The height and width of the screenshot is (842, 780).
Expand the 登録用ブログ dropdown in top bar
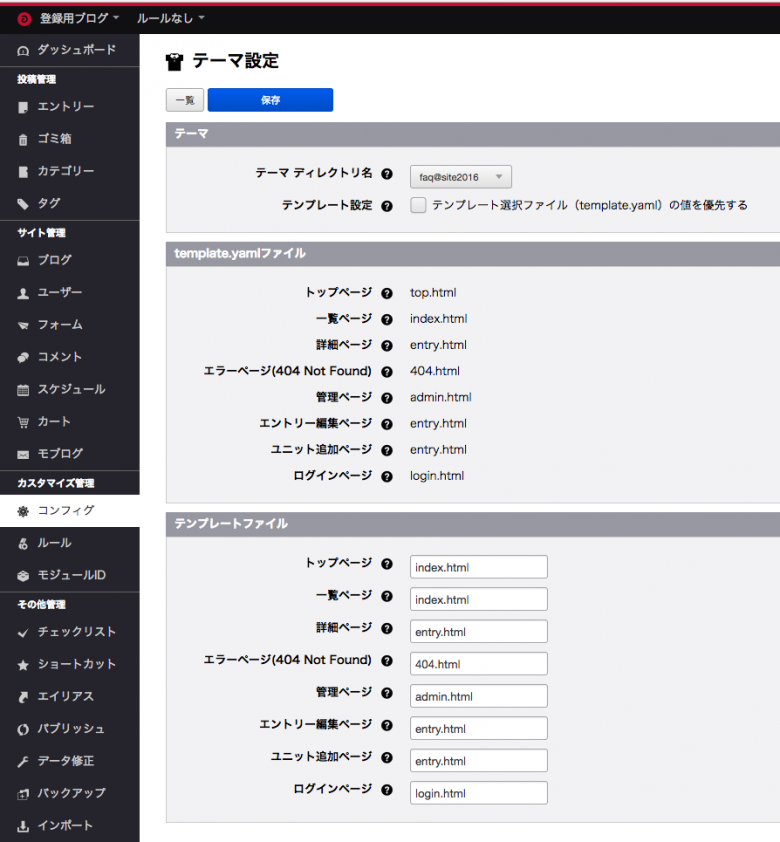click(x=79, y=18)
